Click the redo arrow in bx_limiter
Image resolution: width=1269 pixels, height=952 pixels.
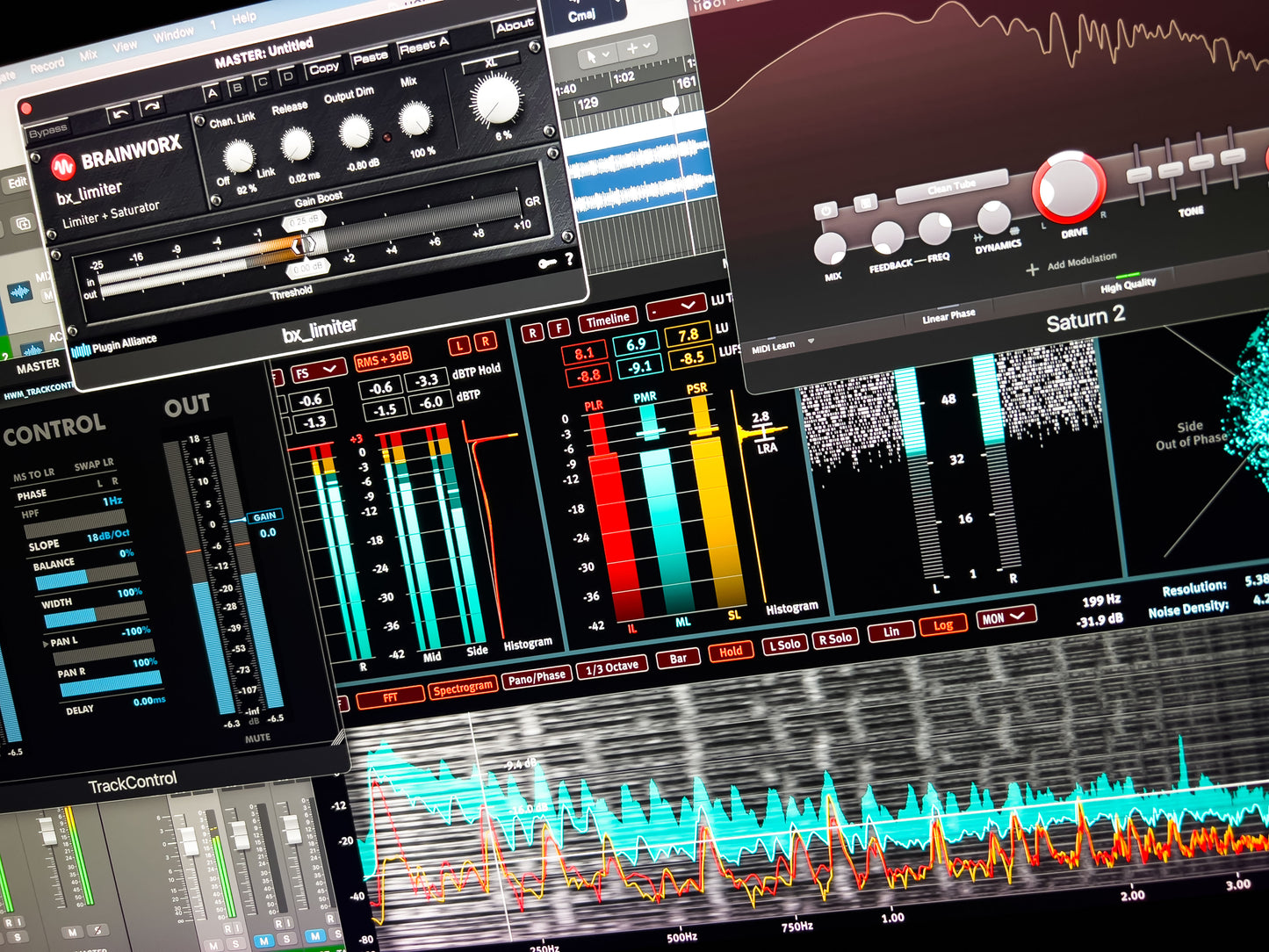[151, 107]
